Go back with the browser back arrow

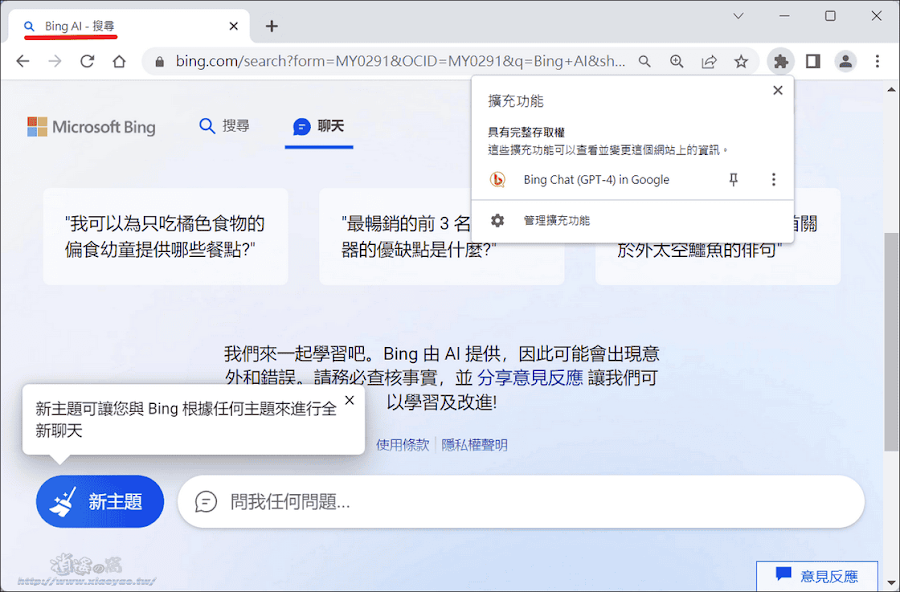22,61
